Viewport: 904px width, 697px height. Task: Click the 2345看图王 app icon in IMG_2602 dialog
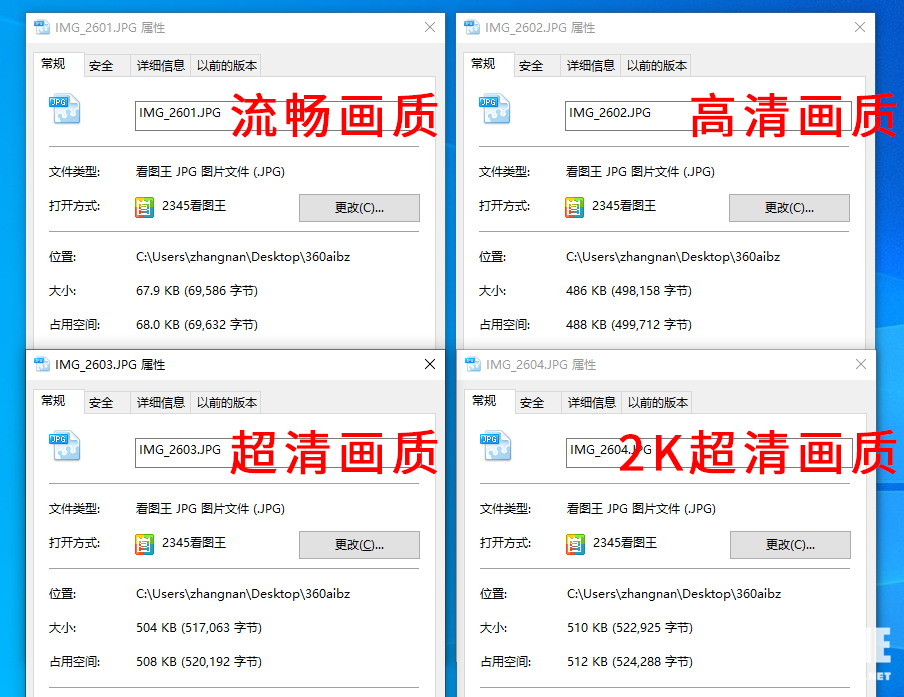[x=575, y=207]
